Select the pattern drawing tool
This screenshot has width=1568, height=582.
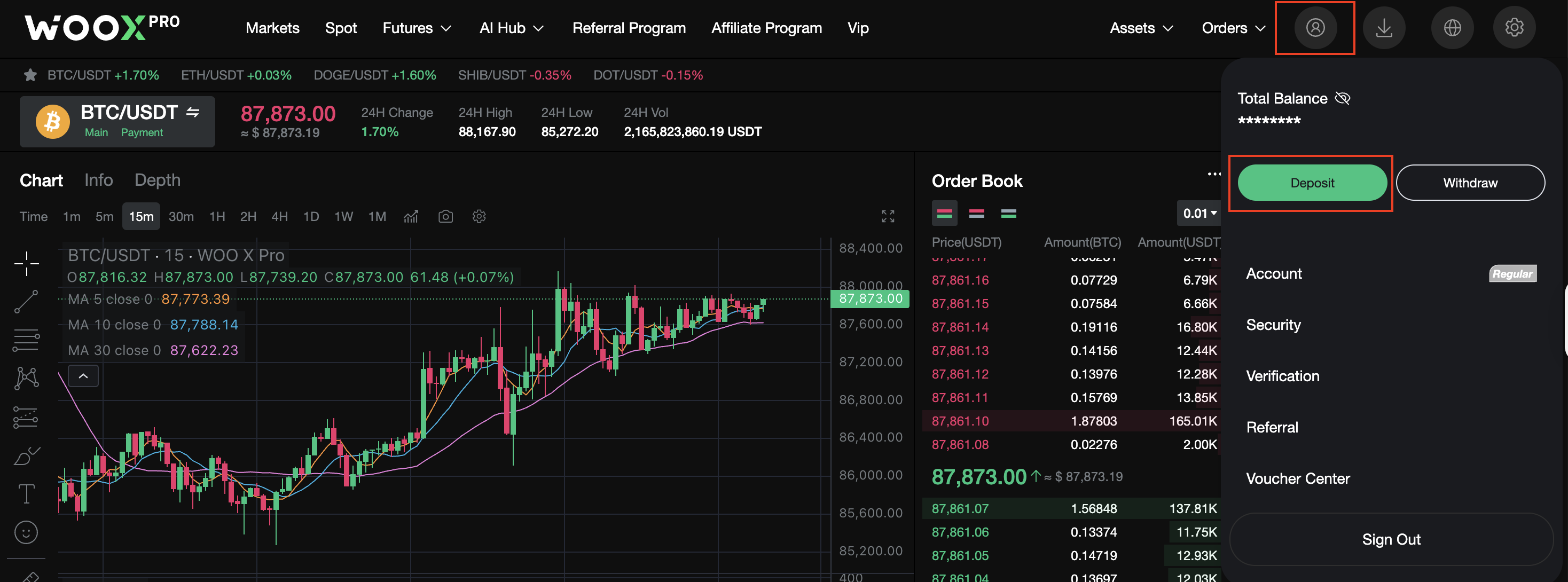click(26, 378)
